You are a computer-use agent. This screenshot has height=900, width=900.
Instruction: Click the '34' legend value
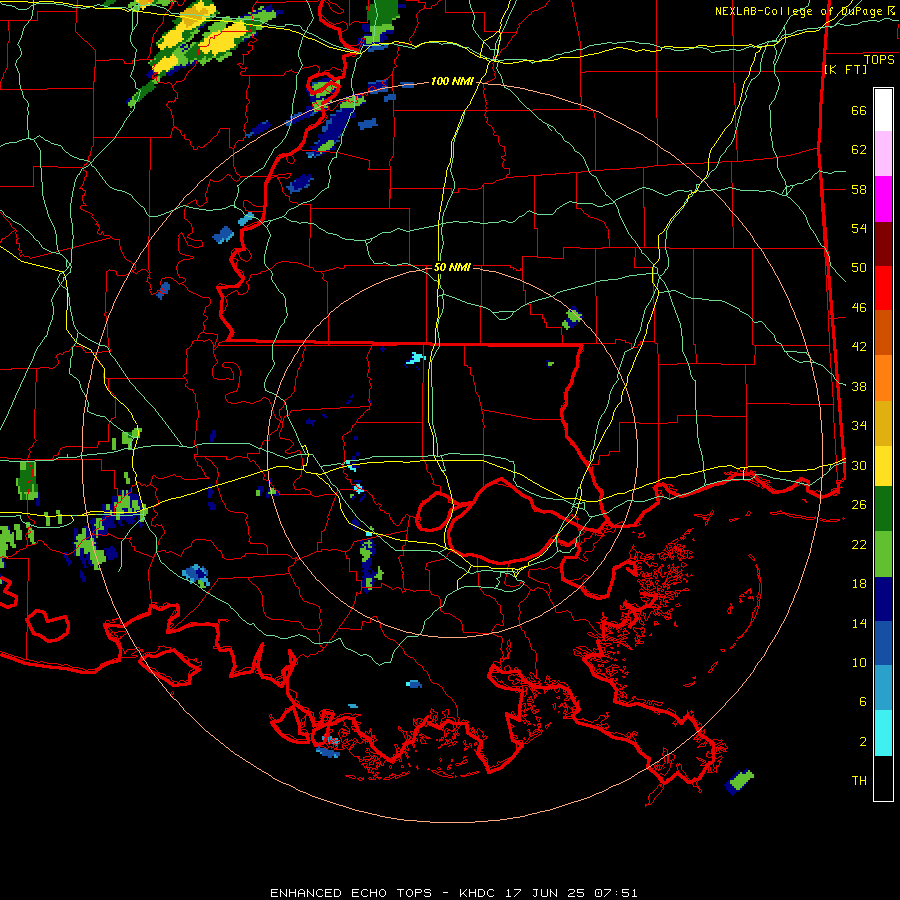(859, 426)
